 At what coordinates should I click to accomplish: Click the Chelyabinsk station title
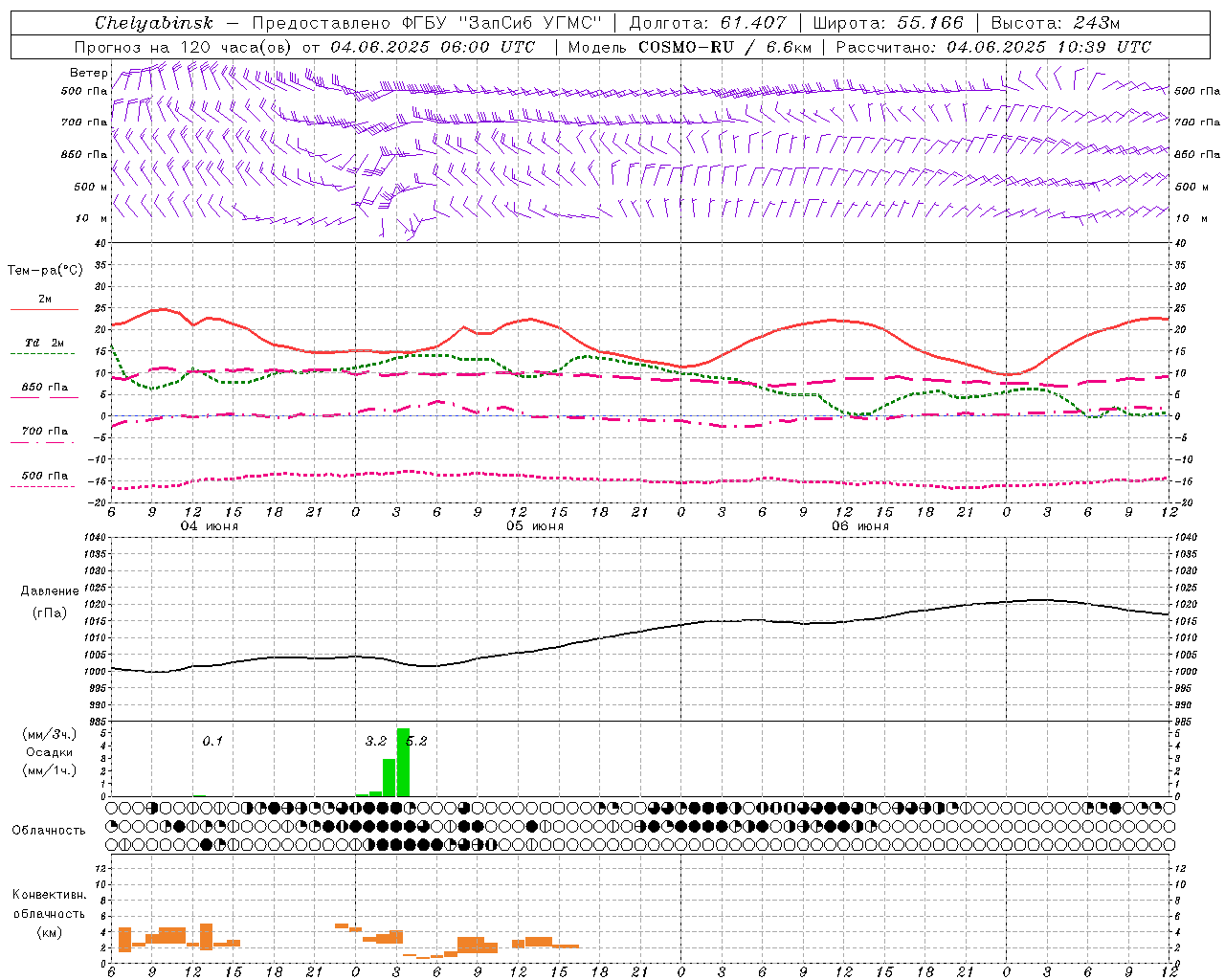[153, 23]
